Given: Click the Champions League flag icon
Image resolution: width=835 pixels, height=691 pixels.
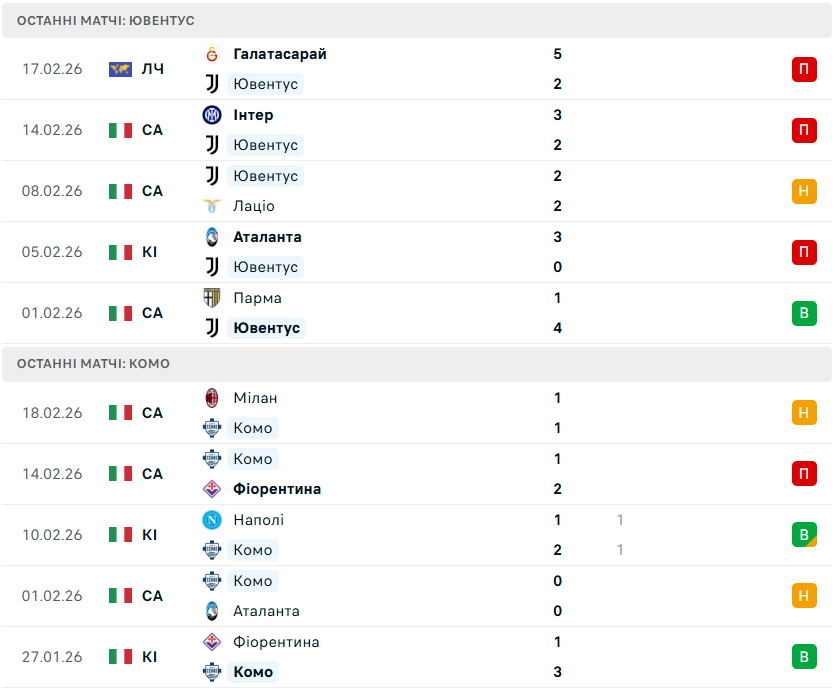Looking at the screenshot, I should [x=120, y=69].
